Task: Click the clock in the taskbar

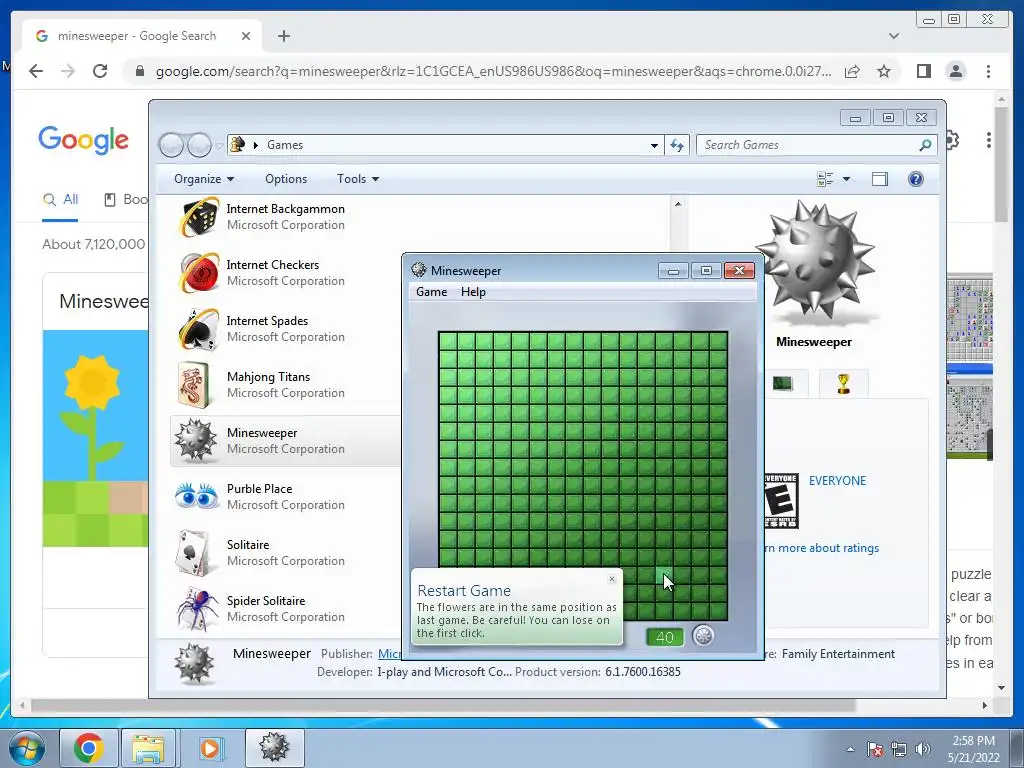Action: 973,749
